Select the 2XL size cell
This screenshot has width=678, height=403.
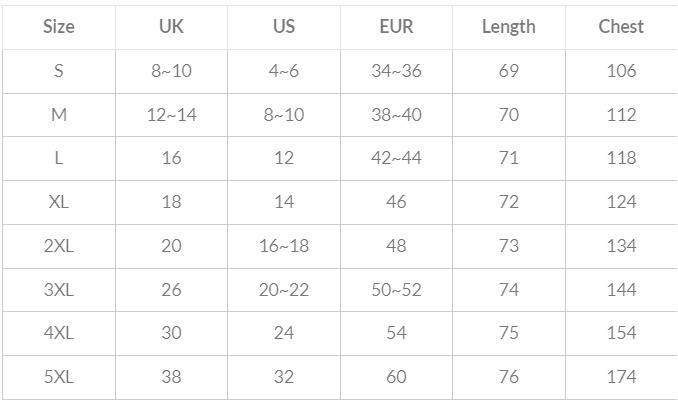click(x=58, y=246)
